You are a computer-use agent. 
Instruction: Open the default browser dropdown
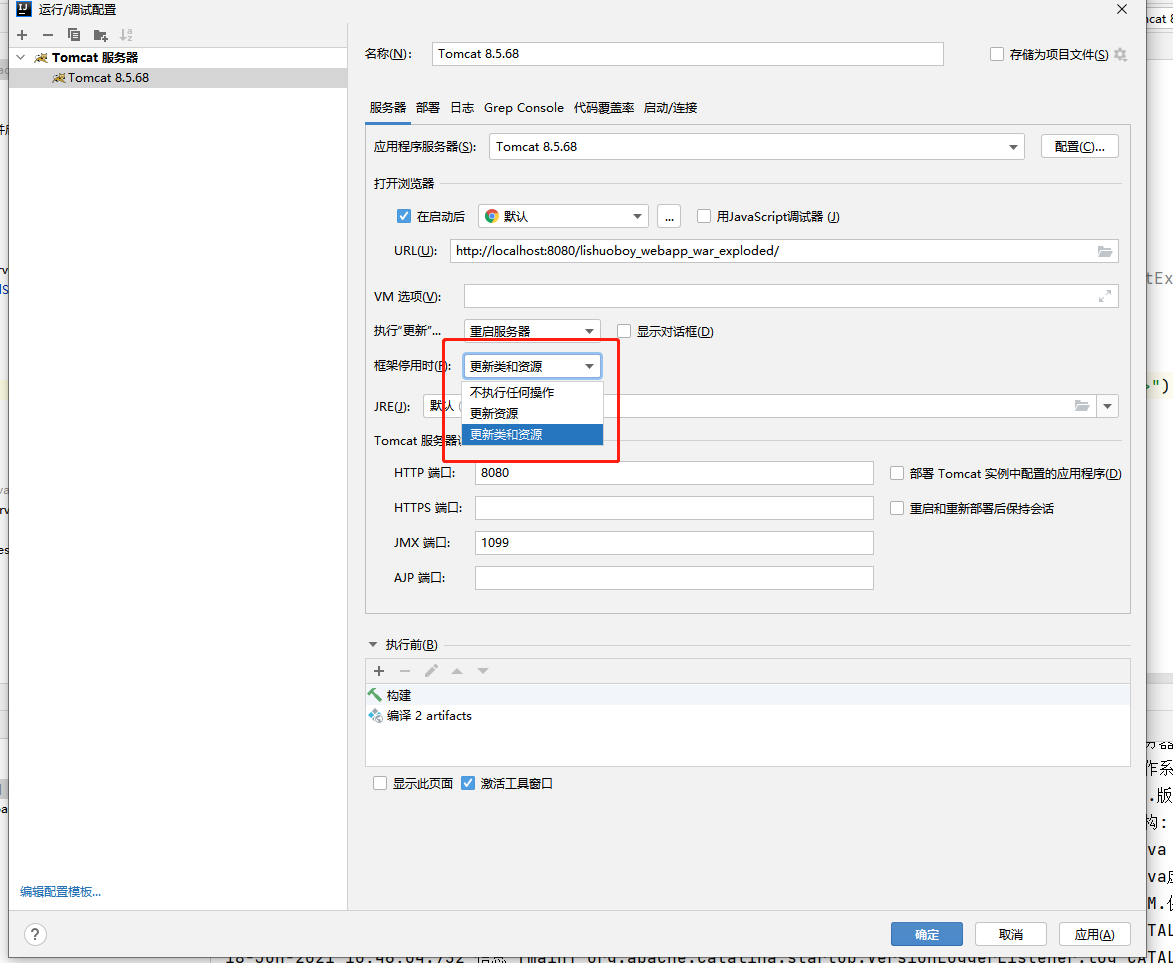(563, 216)
